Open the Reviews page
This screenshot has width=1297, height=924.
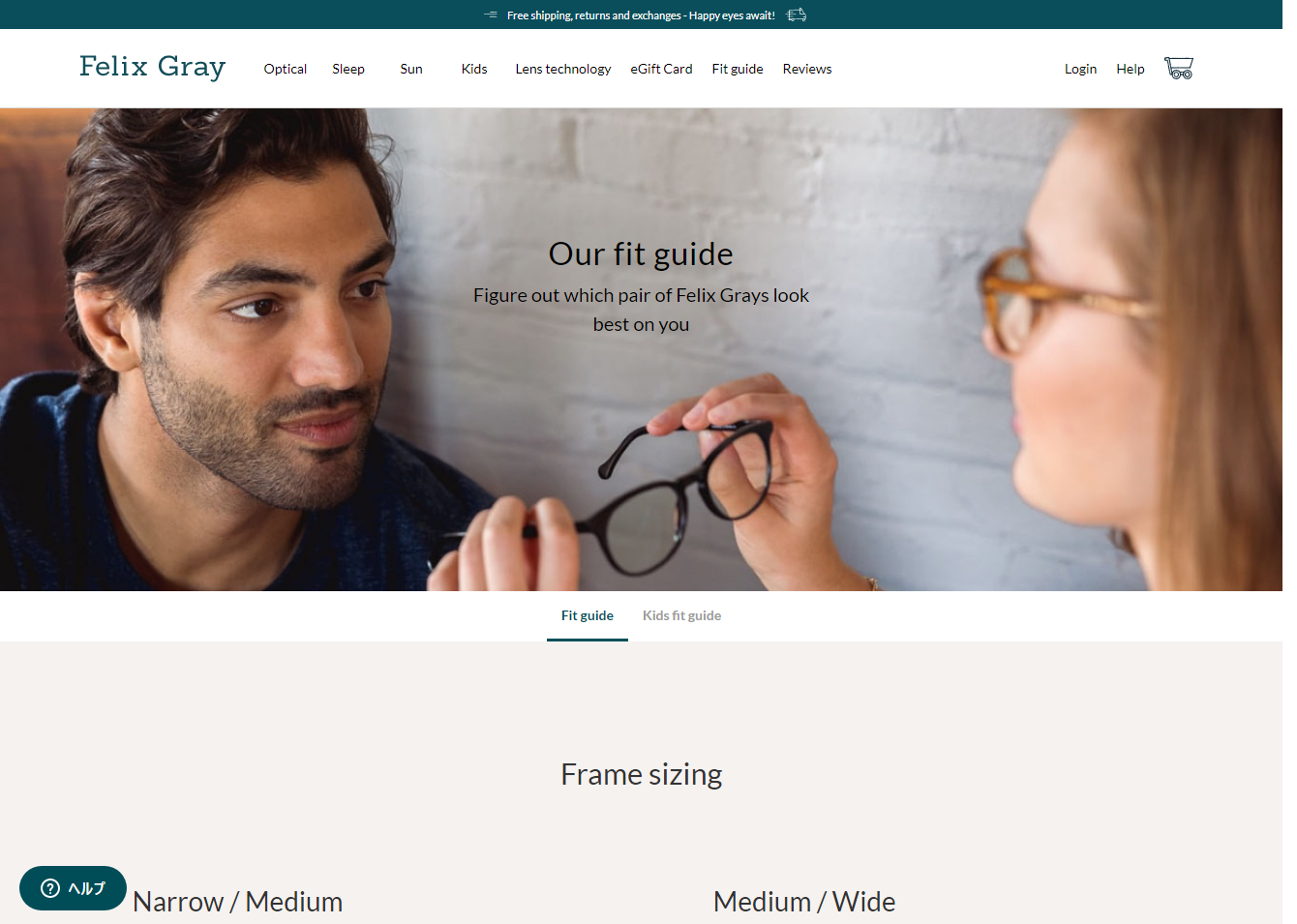click(807, 69)
